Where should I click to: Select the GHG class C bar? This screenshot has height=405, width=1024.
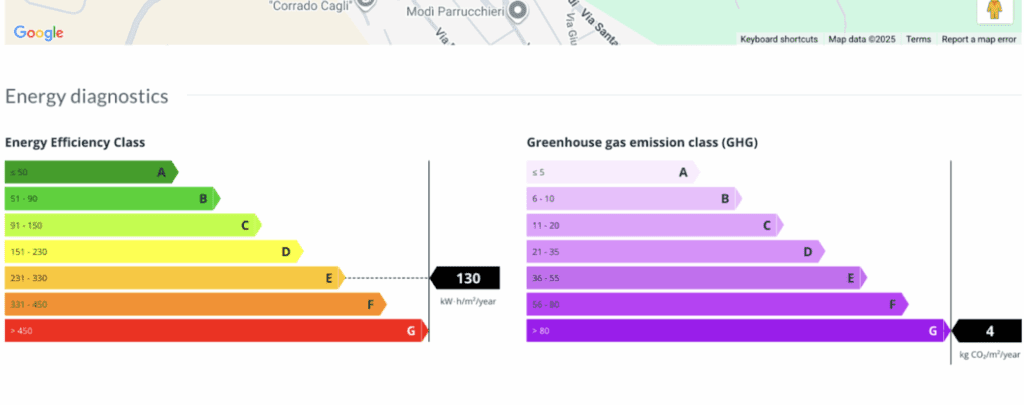pos(652,225)
